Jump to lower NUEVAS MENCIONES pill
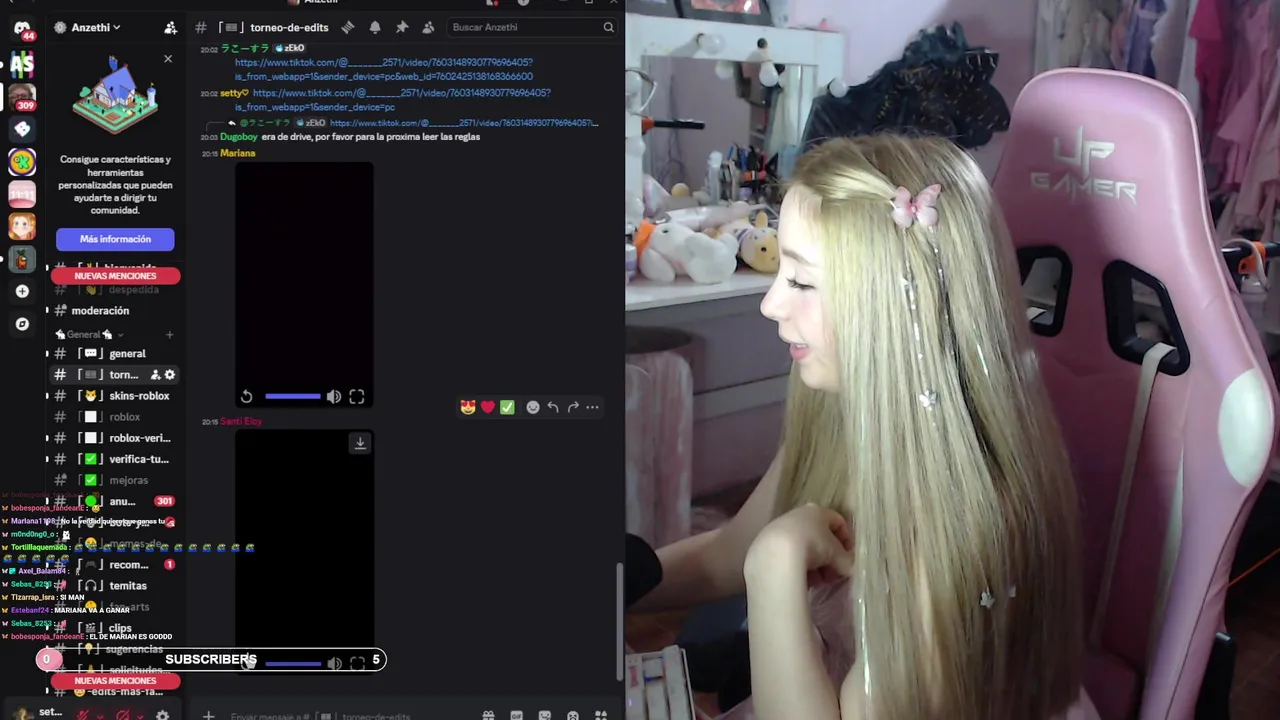This screenshot has height=720, width=1280. point(115,681)
